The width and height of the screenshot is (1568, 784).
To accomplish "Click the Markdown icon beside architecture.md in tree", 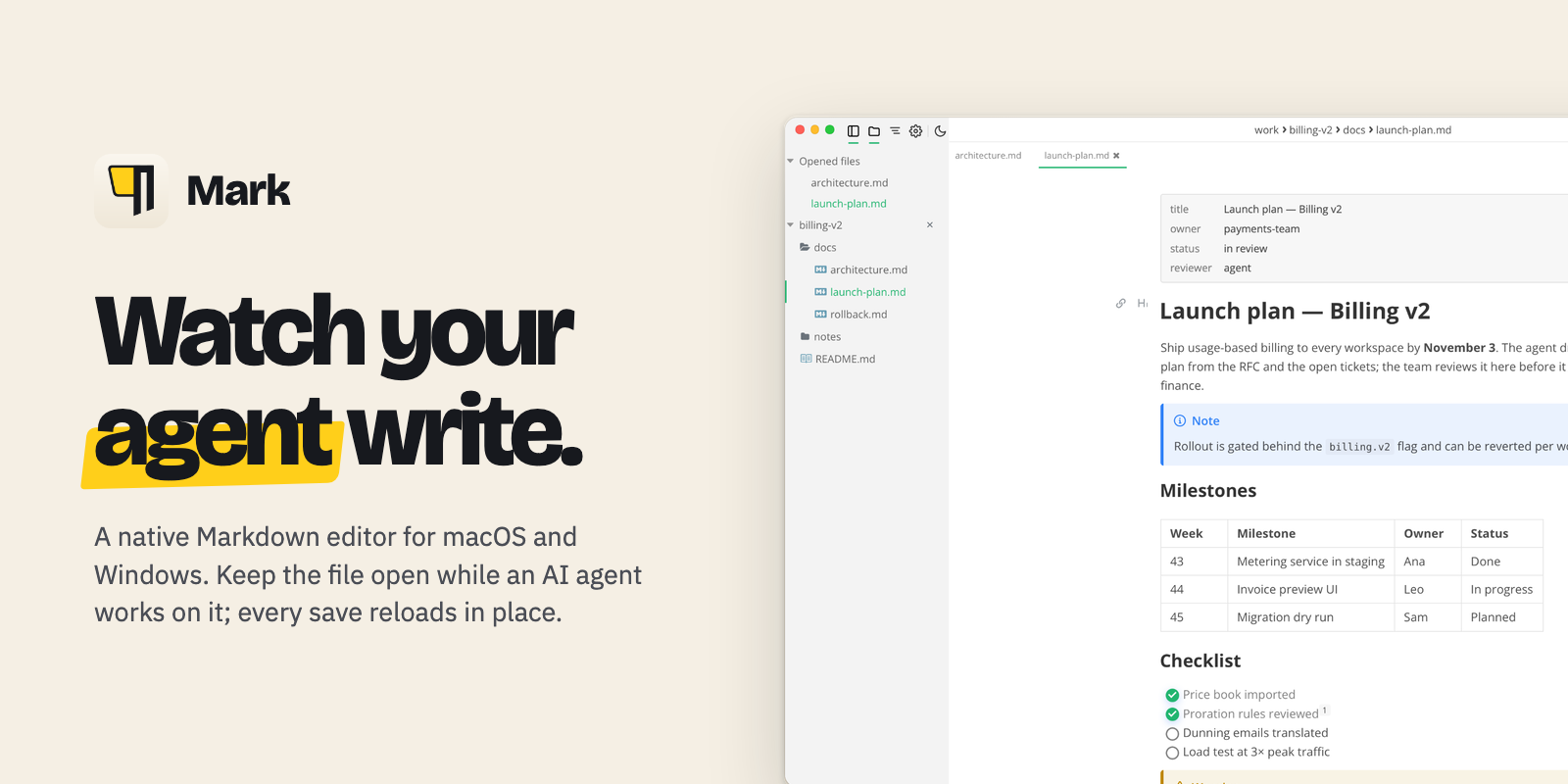I will pyautogui.click(x=820, y=269).
